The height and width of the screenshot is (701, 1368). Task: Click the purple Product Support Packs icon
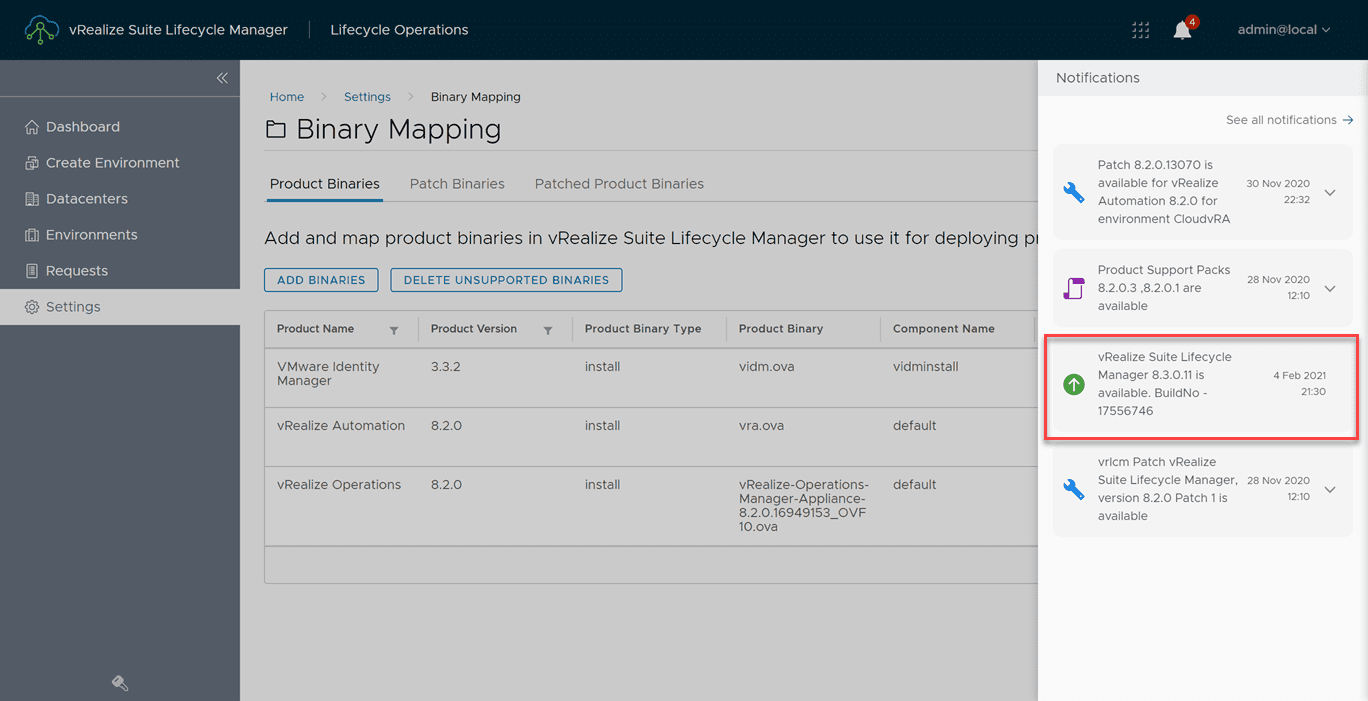(x=1074, y=288)
